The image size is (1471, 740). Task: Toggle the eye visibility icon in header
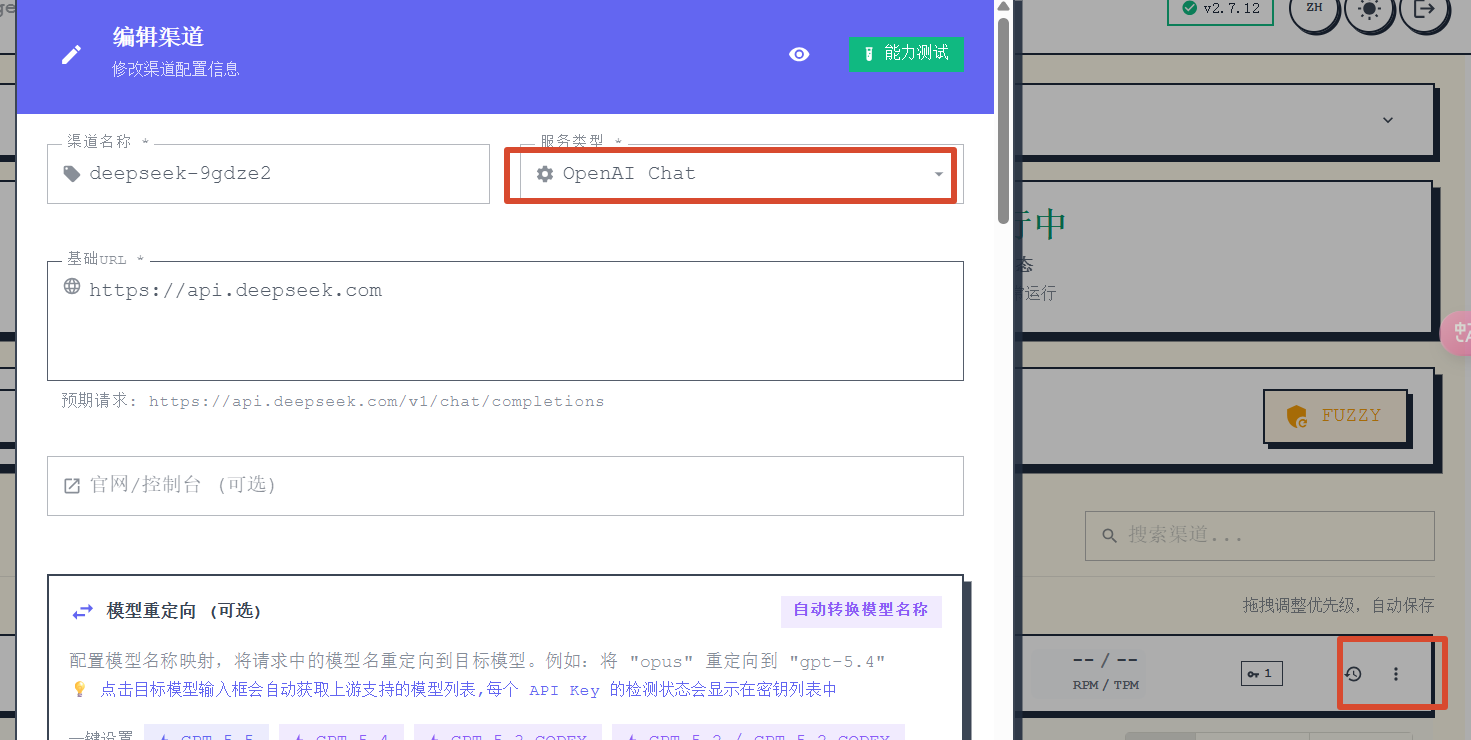tap(799, 54)
